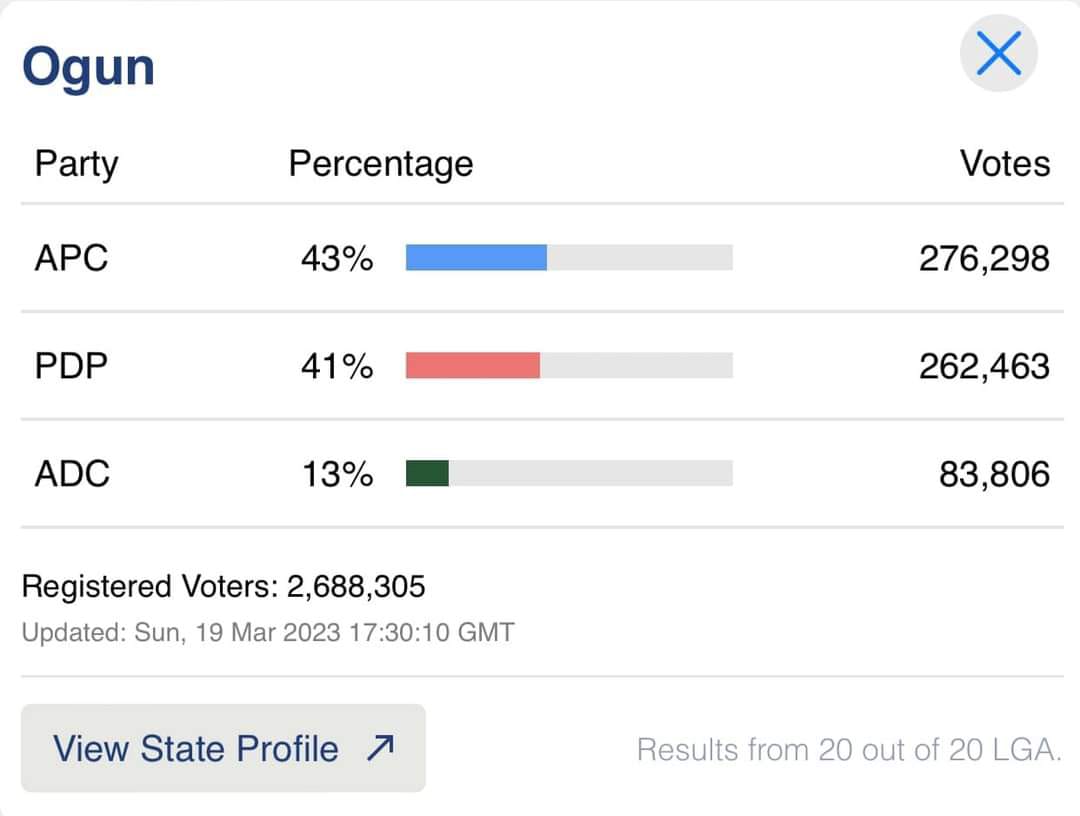Click the green ADC percentage bar
Image resolution: width=1080 pixels, height=816 pixels.
[x=427, y=473]
